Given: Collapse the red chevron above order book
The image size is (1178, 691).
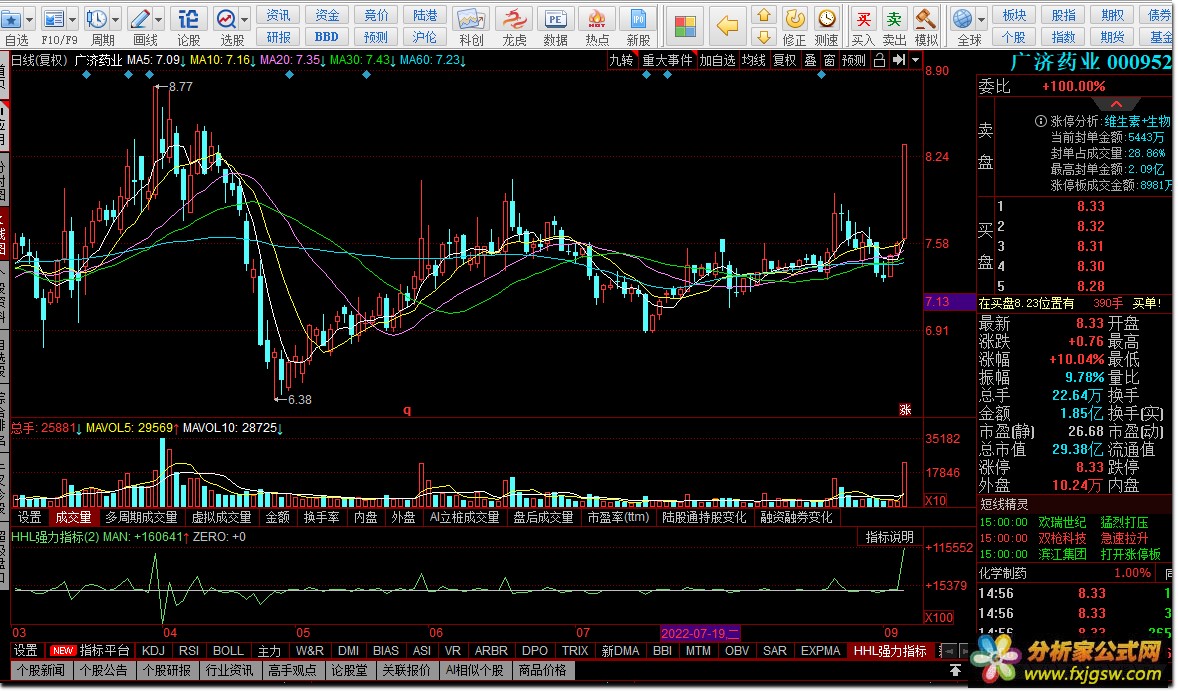Looking at the screenshot, I should click(x=1116, y=104).
